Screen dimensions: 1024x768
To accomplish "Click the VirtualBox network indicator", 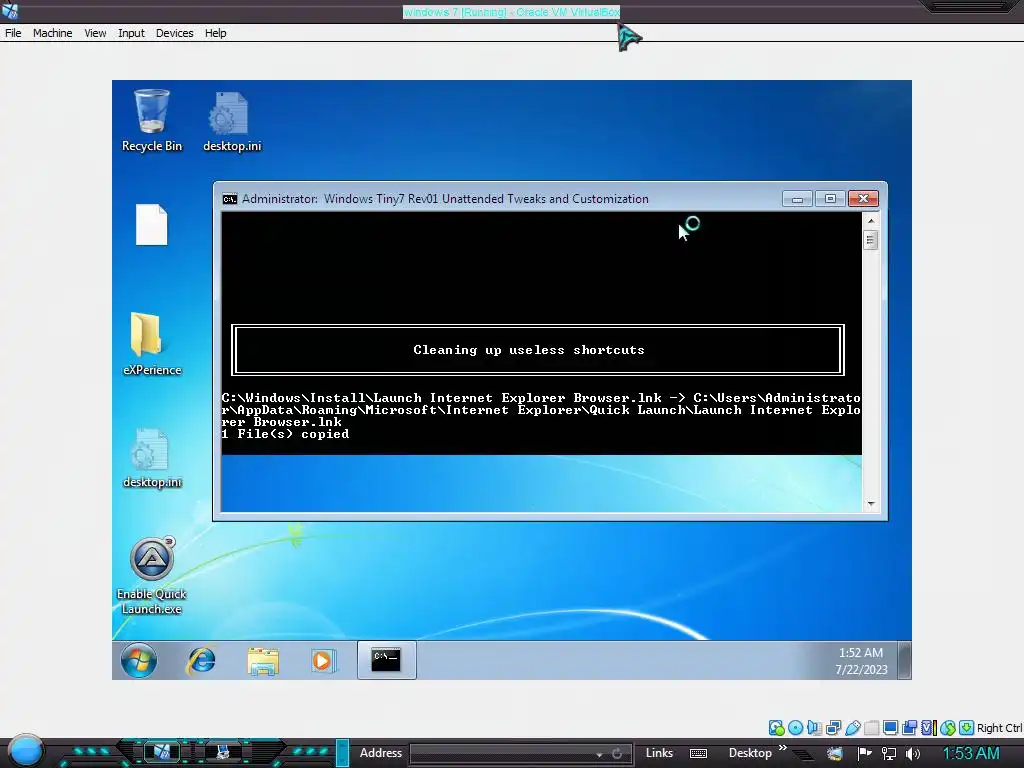I will 833,728.
